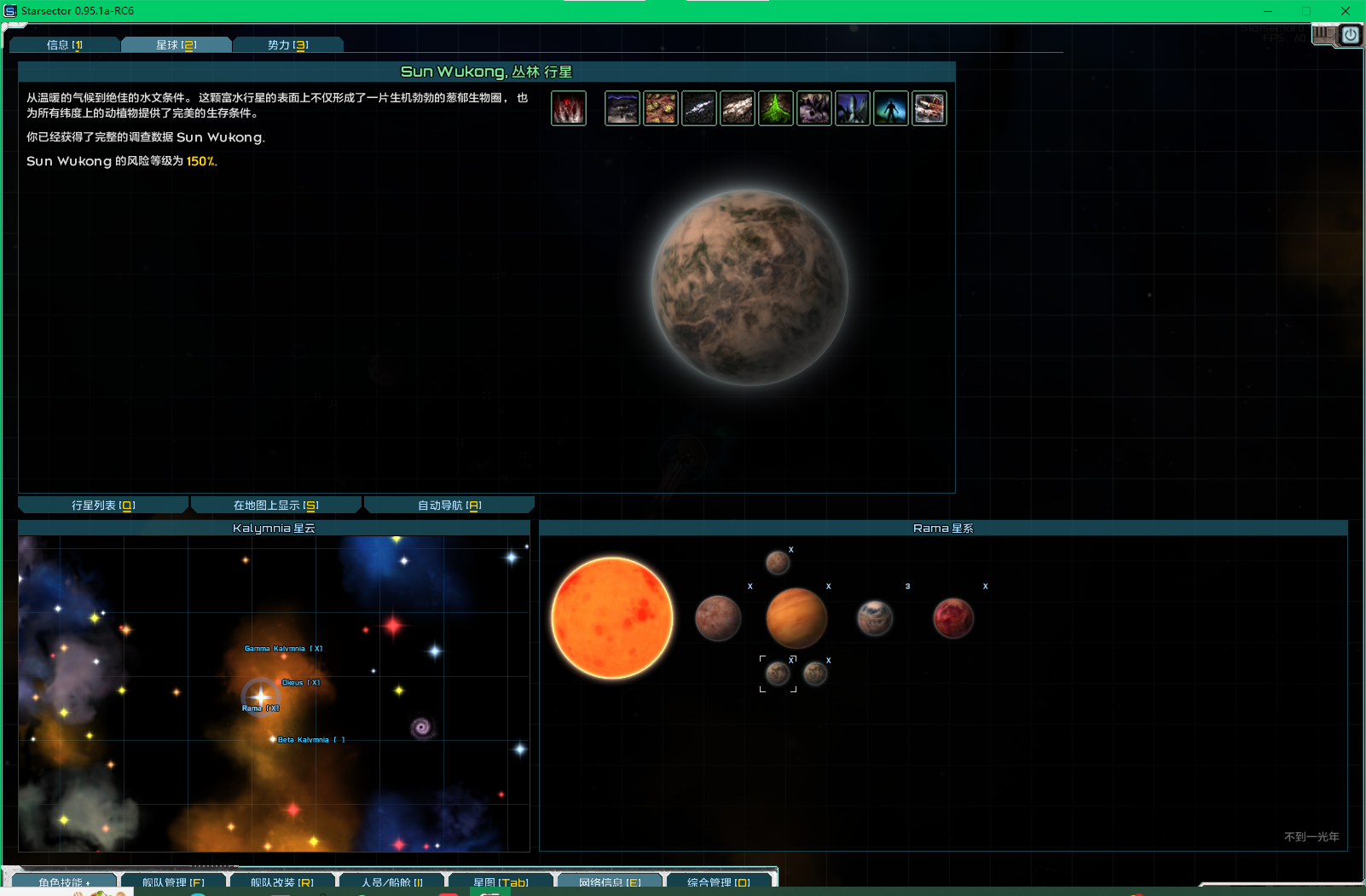Click 自动导航 autopilot button
1366x896 pixels.
pyautogui.click(x=449, y=506)
